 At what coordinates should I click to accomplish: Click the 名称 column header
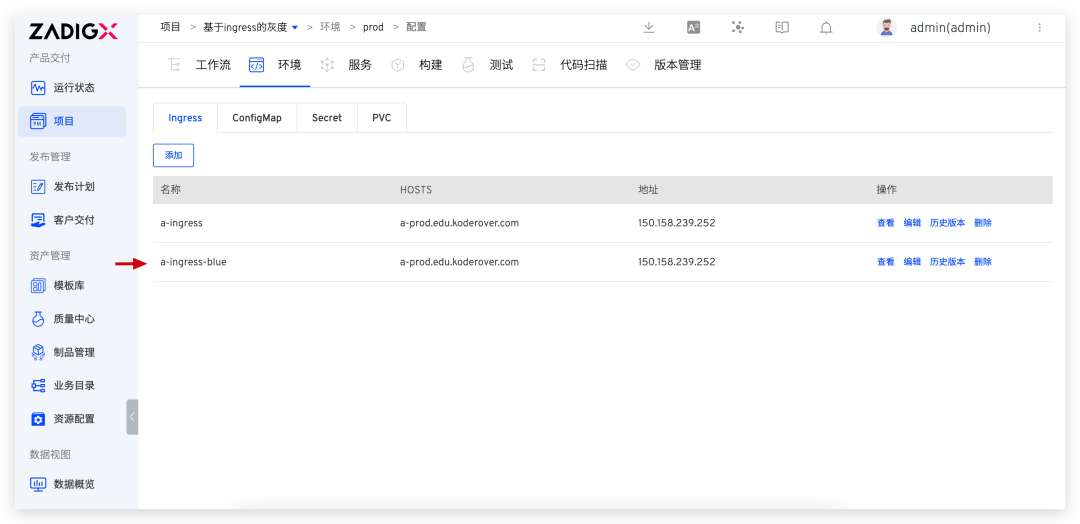[x=170, y=190]
